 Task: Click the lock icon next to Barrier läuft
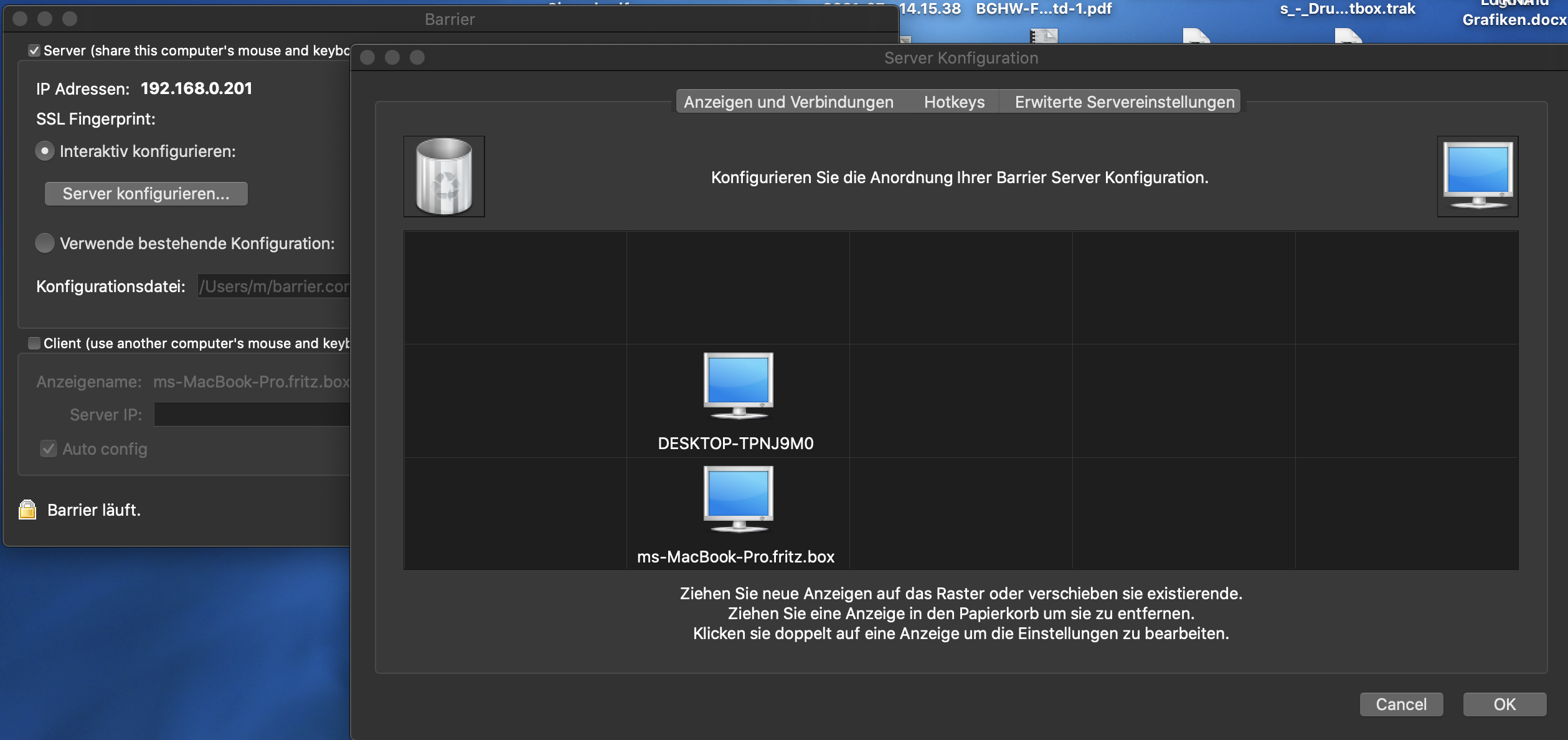point(26,510)
